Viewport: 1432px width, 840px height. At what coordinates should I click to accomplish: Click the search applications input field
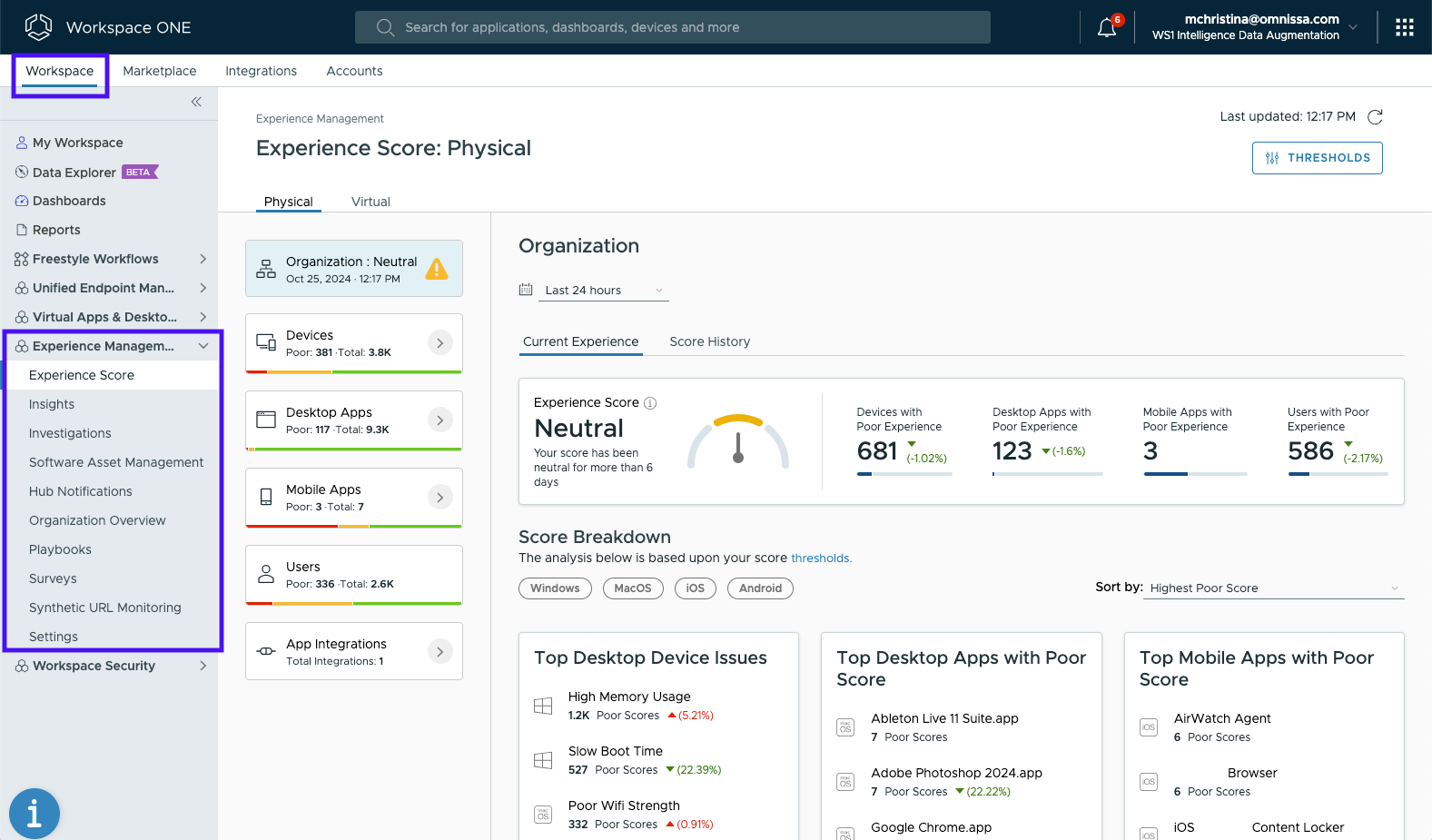(x=672, y=27)
